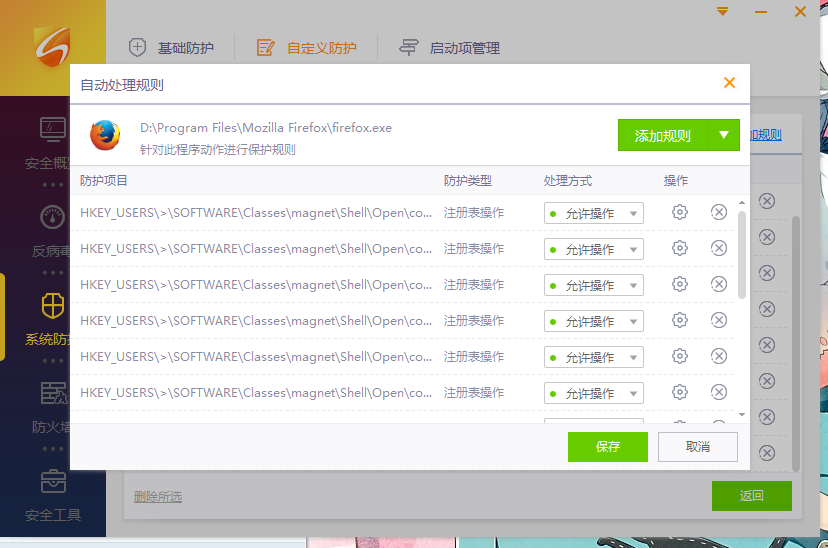Save the rules with 保存
Image resolution: width=828 pixels, height=548 pixels.
[608, 447]
